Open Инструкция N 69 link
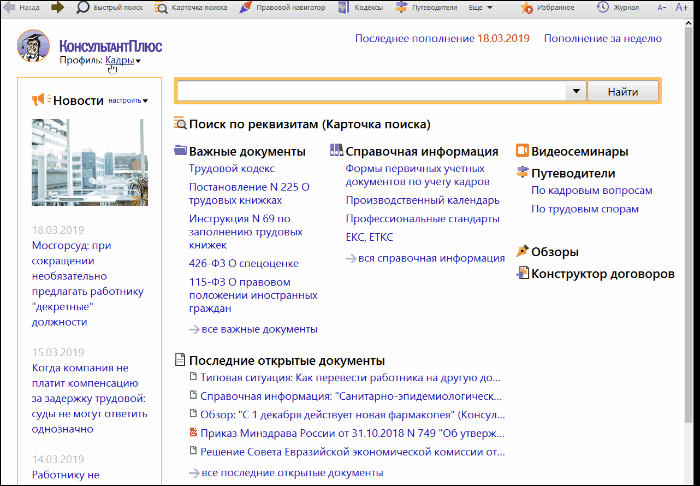Screen dimensions: 700x486 tap(246, 232)
